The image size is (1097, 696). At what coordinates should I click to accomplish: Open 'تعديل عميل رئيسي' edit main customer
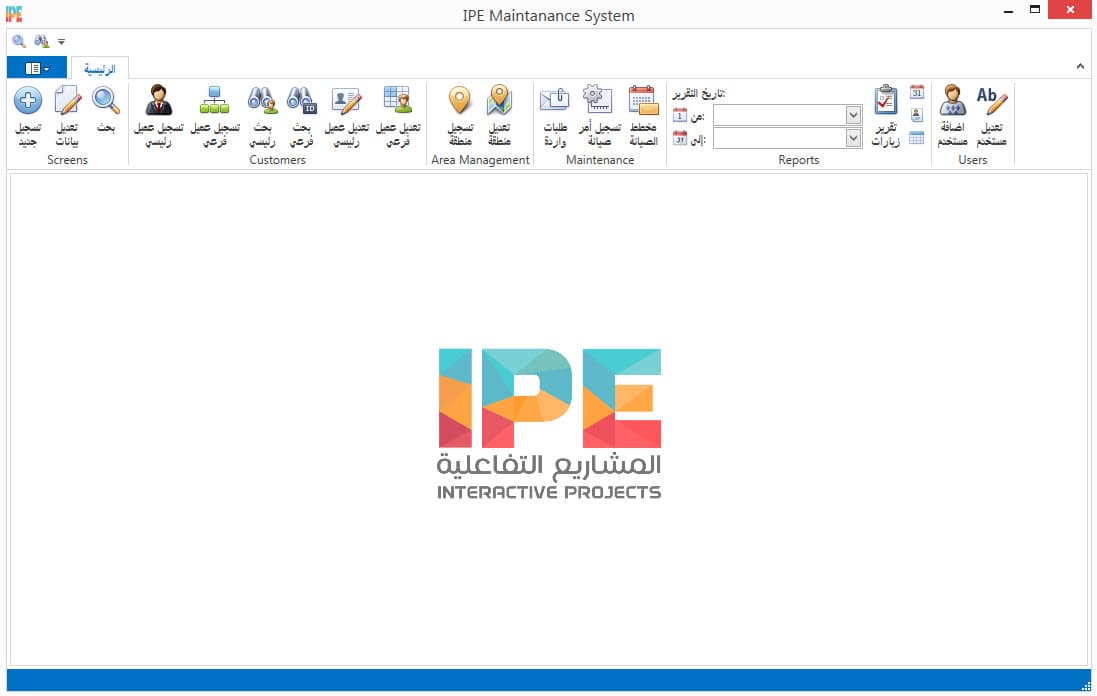(x=346, y=115)
